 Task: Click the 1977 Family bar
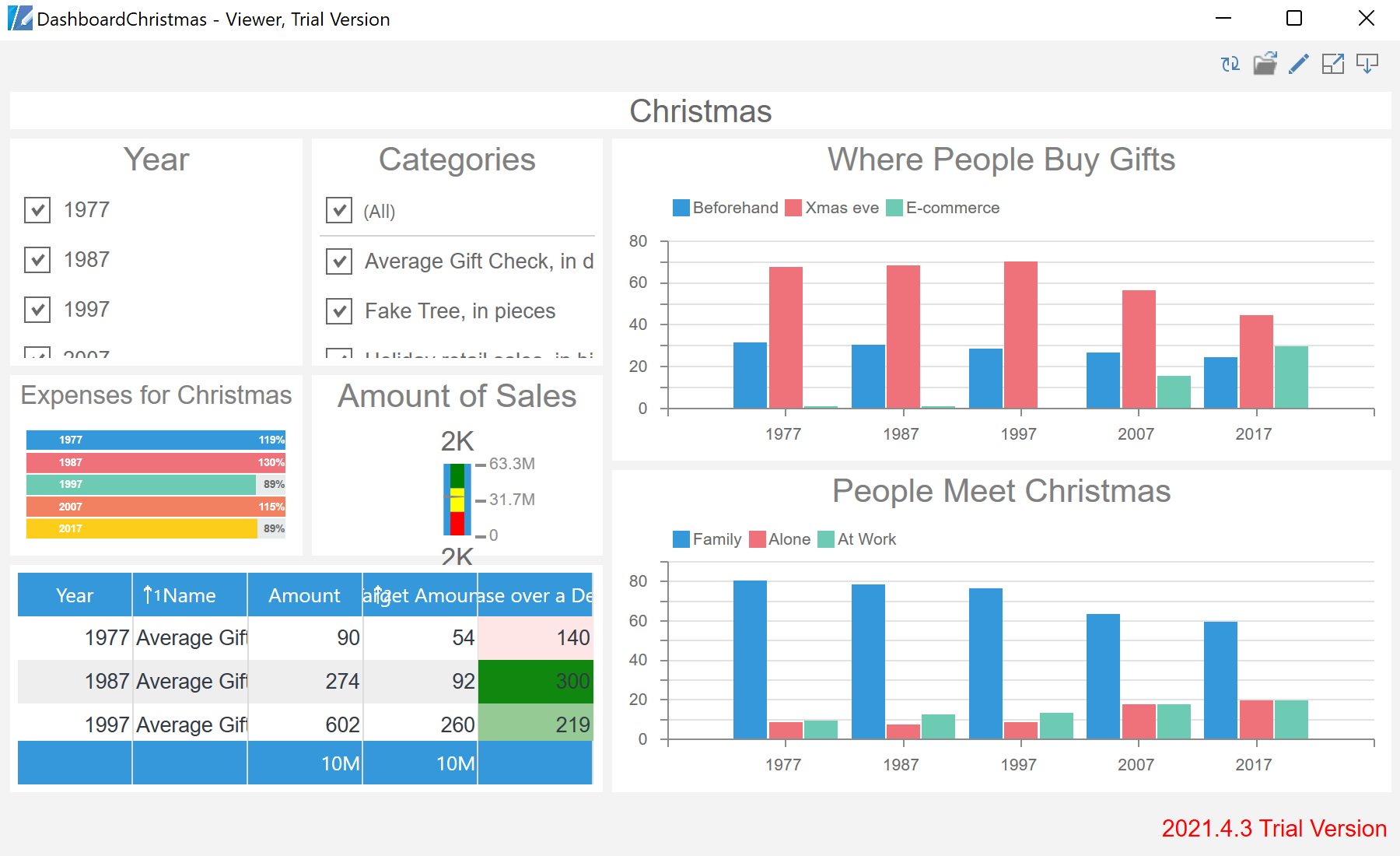(750, 660)
